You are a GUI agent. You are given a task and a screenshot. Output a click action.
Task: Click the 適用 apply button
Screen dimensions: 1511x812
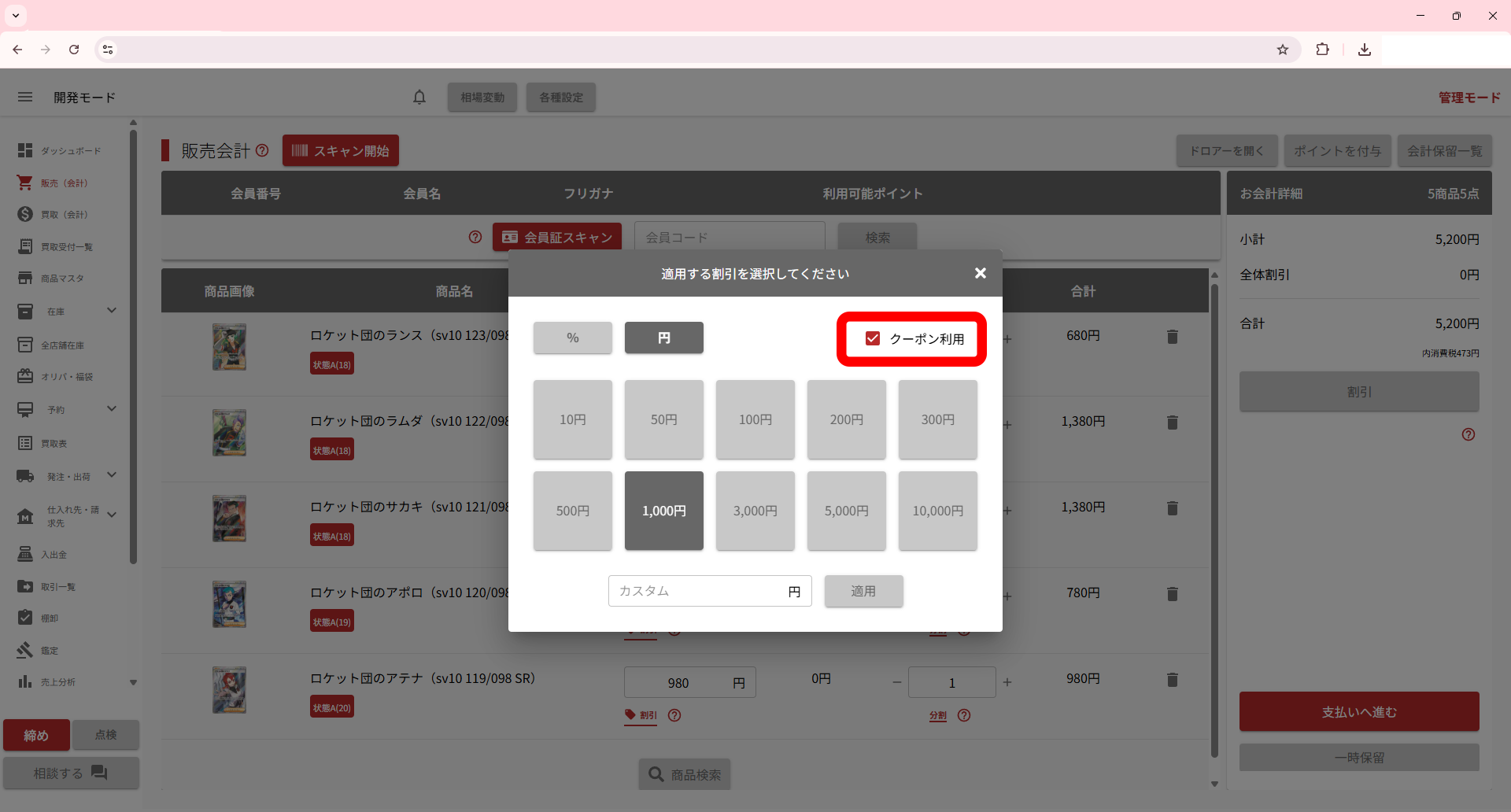tap(863, 591)
